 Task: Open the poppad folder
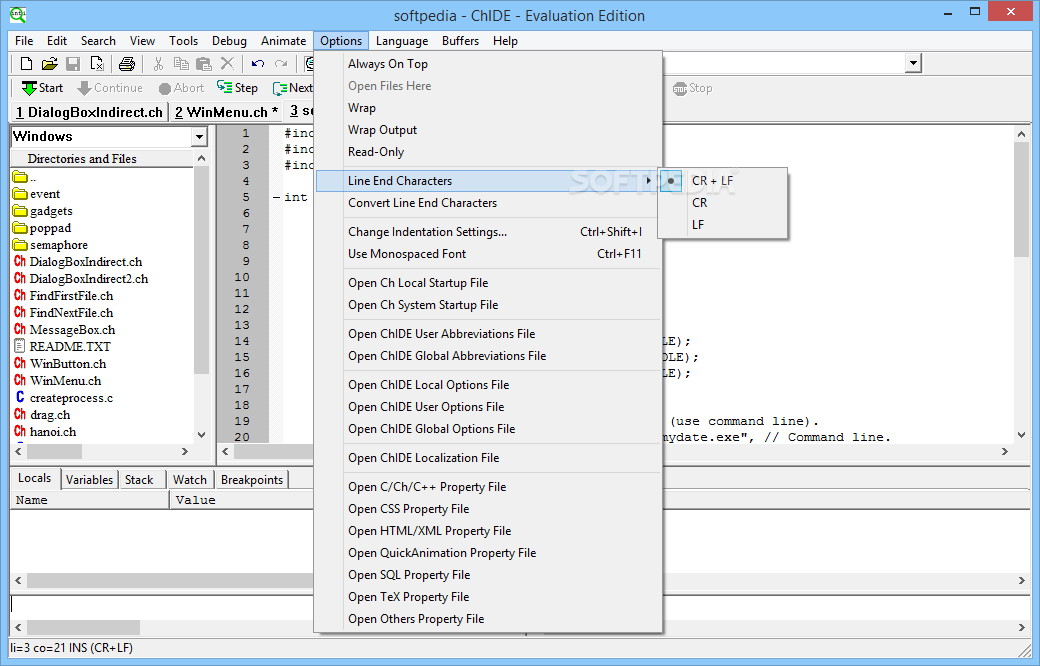pyautogui.click(x=42, y=228)
